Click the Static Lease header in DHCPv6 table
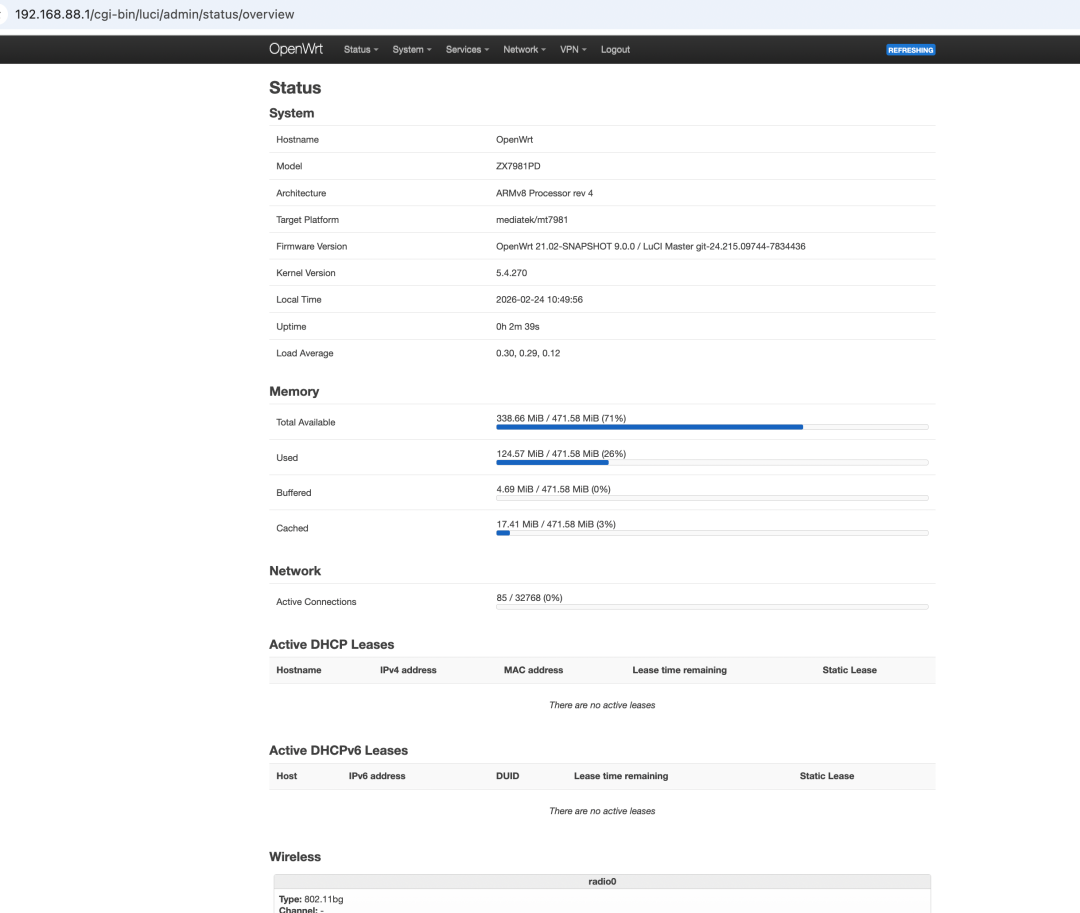 point(826,776)
